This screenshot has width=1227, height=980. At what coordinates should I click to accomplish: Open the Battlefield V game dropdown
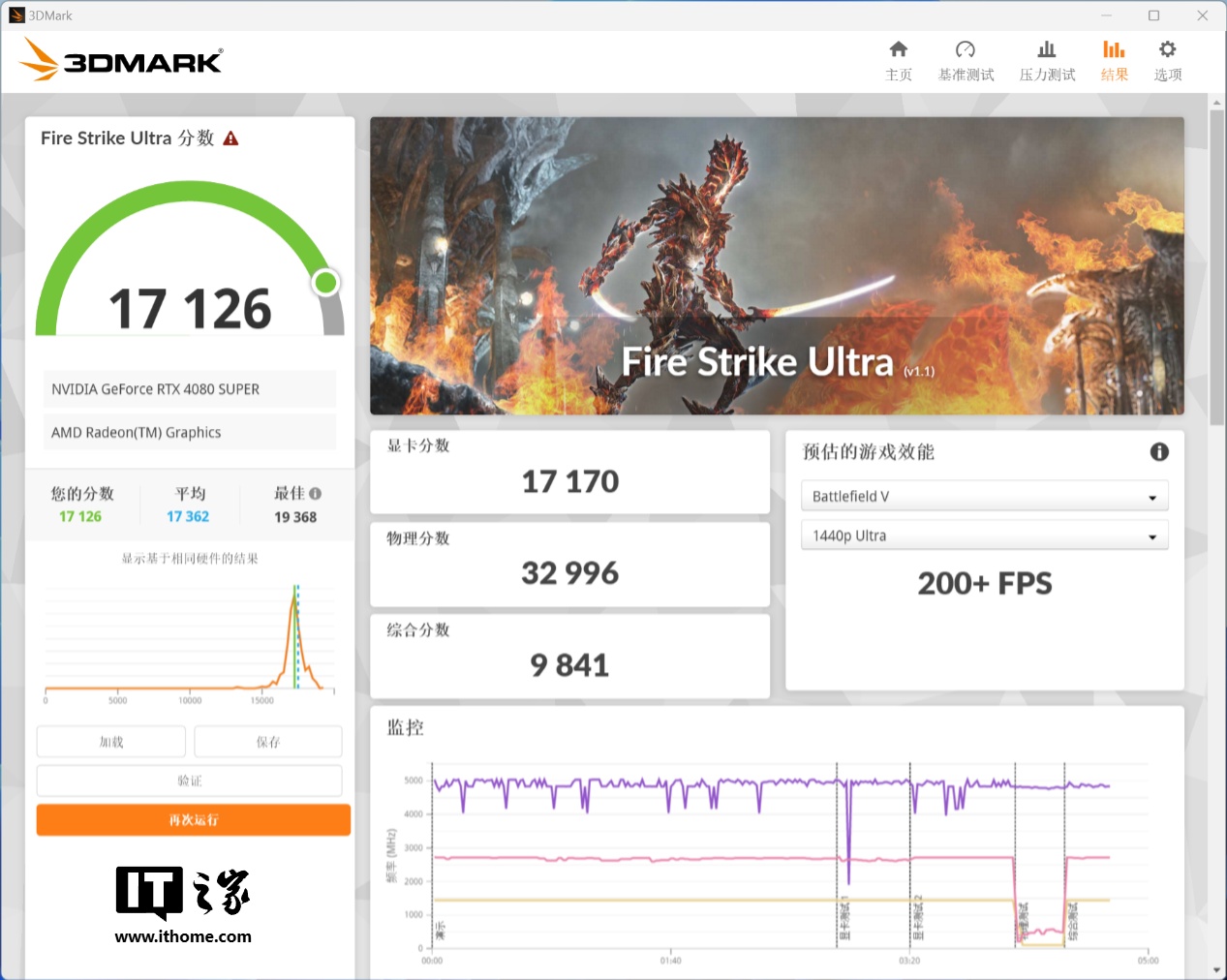click(984, 496)
